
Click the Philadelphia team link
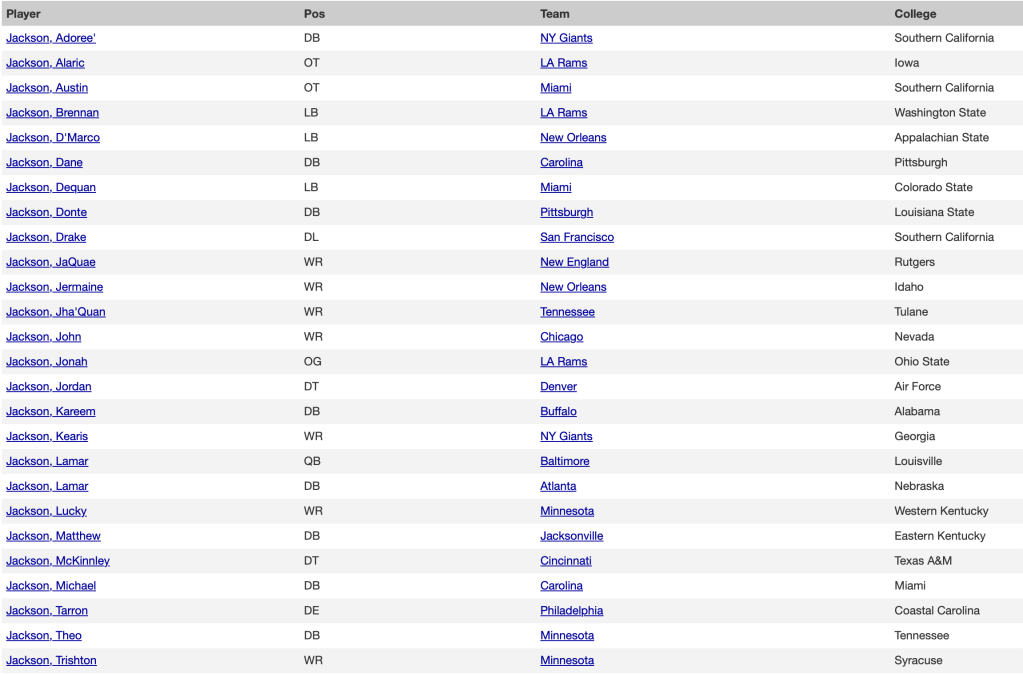coord(572,610)
